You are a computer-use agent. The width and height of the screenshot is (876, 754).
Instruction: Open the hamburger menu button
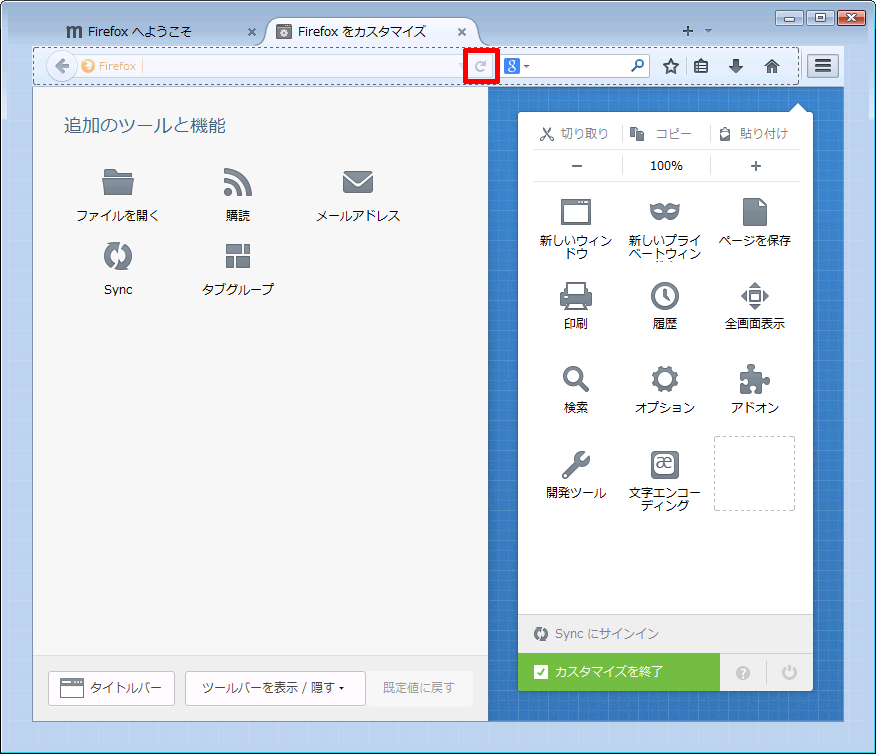822,66
